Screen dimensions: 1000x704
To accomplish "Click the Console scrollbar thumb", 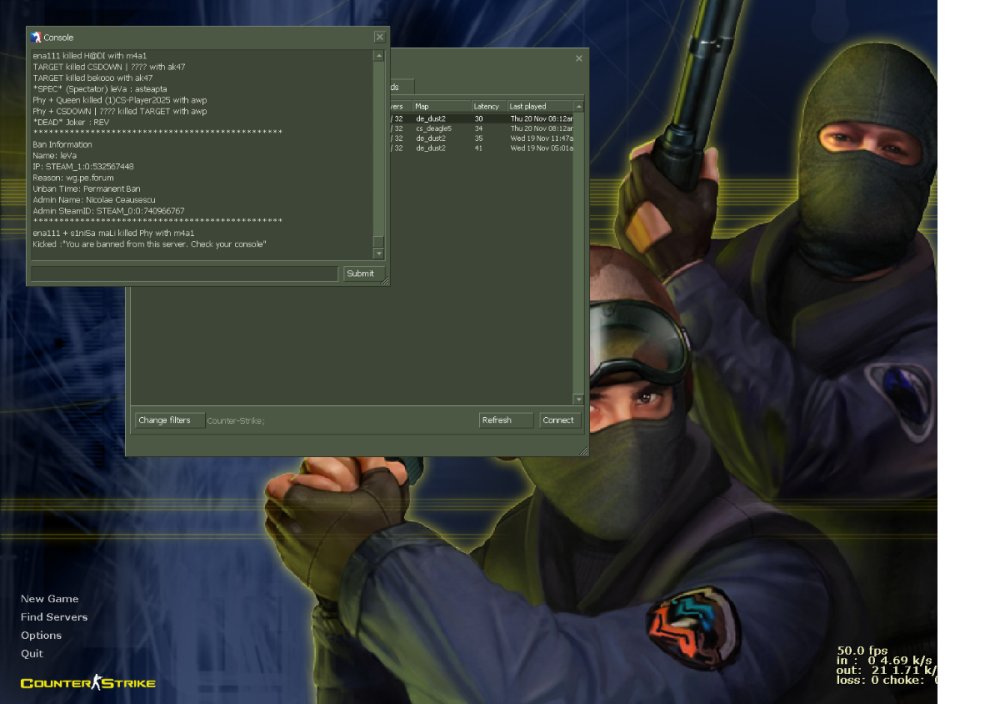I will (378, 242).
